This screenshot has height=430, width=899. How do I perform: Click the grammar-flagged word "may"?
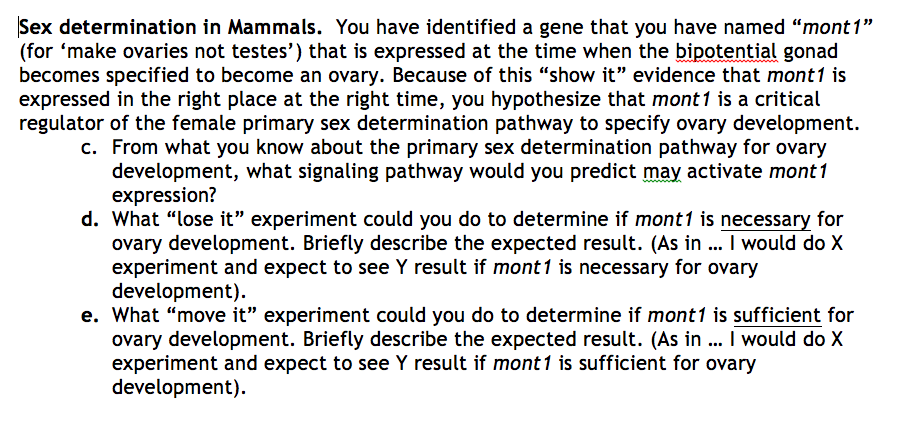[662, 173]
